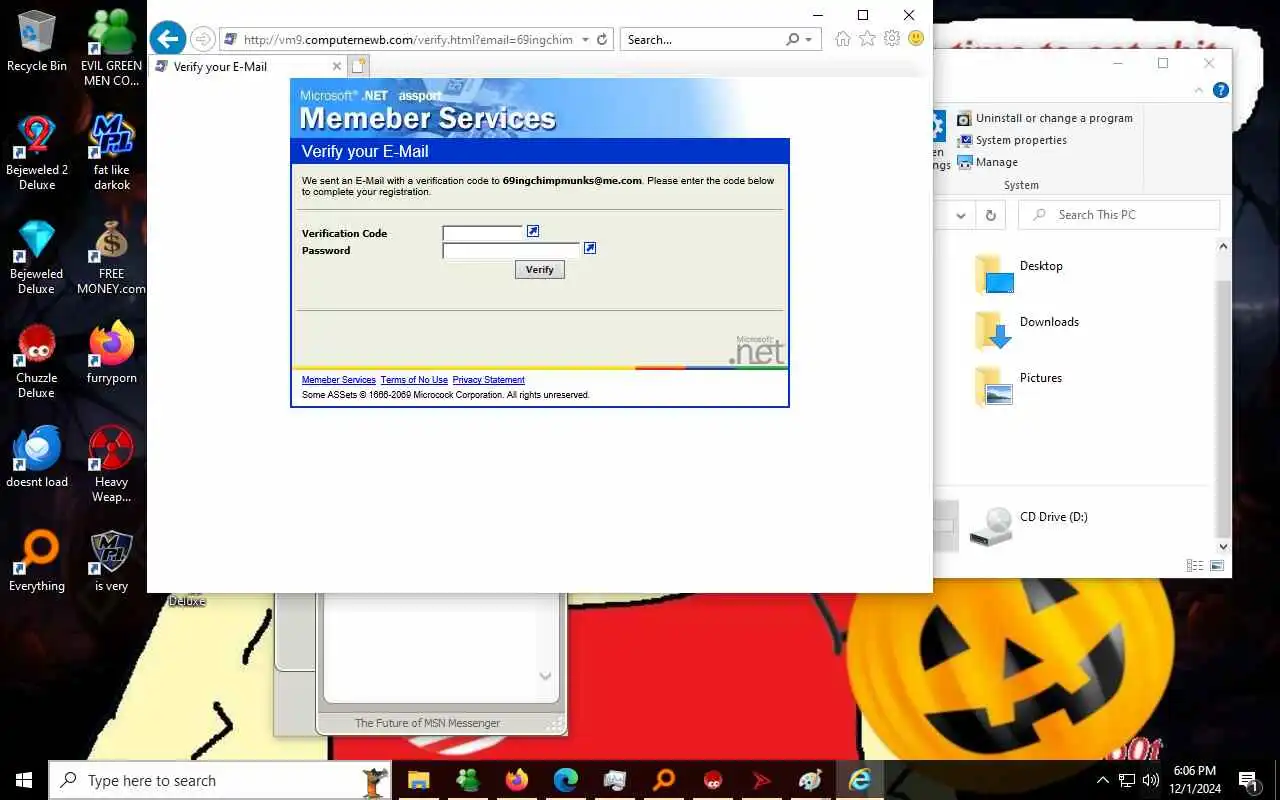Open the IE search provider dropdown

(808, 40)
